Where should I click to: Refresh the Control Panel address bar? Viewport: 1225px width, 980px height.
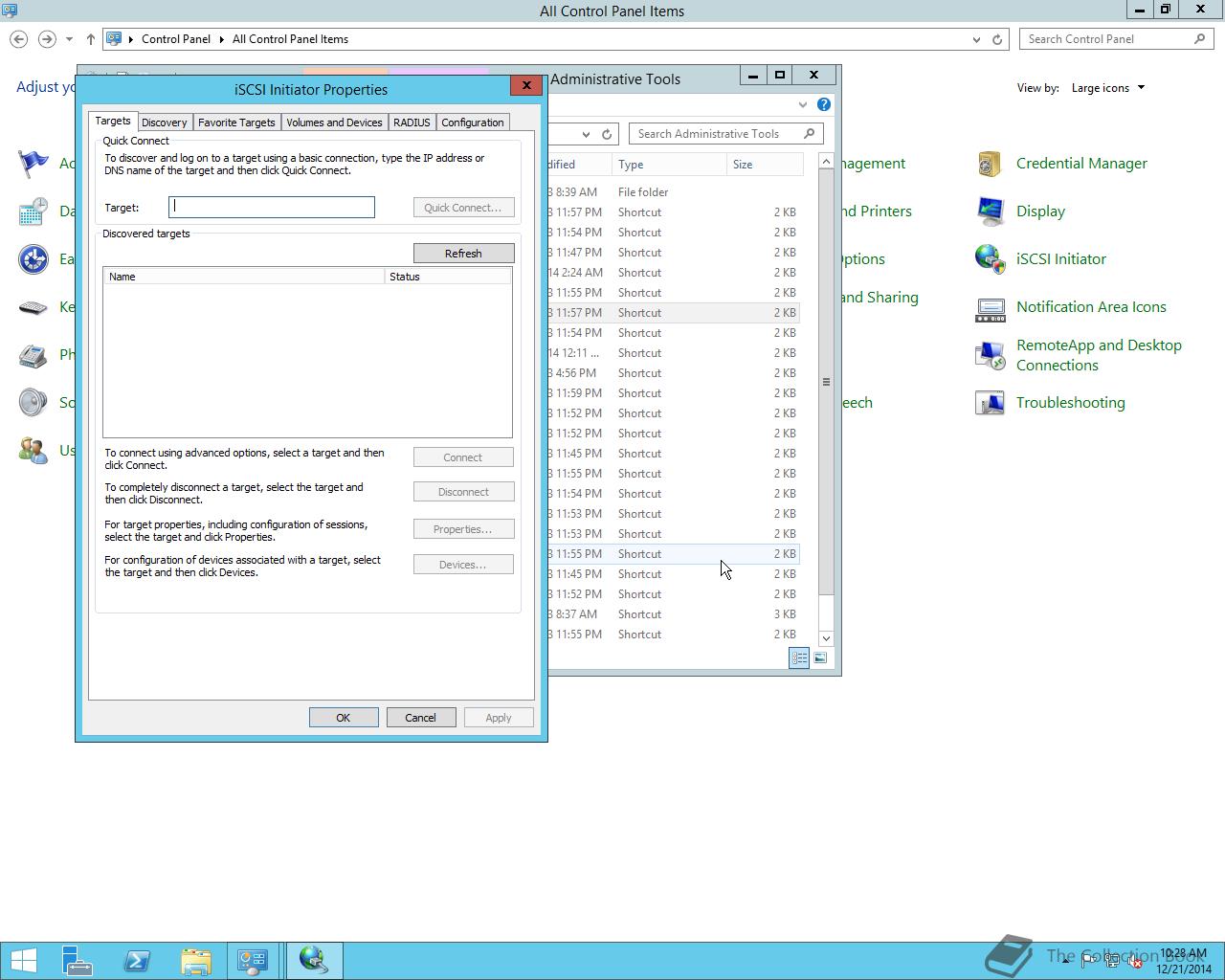(997, 39)
